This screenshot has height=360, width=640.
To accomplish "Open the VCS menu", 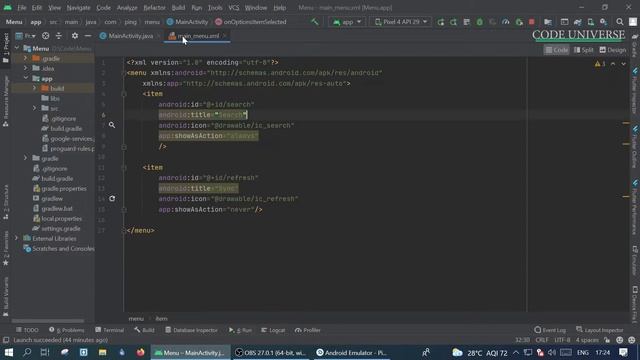I will click(233, 8).
